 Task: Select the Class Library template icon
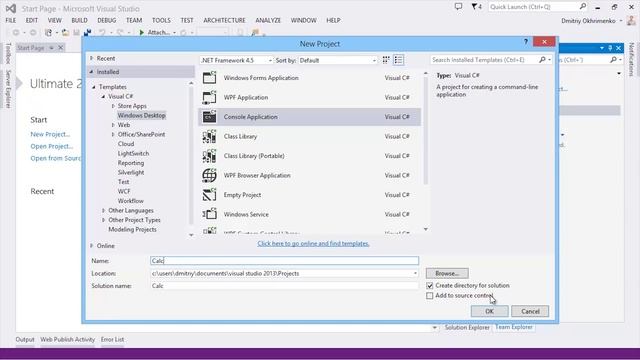pos(209,136)
